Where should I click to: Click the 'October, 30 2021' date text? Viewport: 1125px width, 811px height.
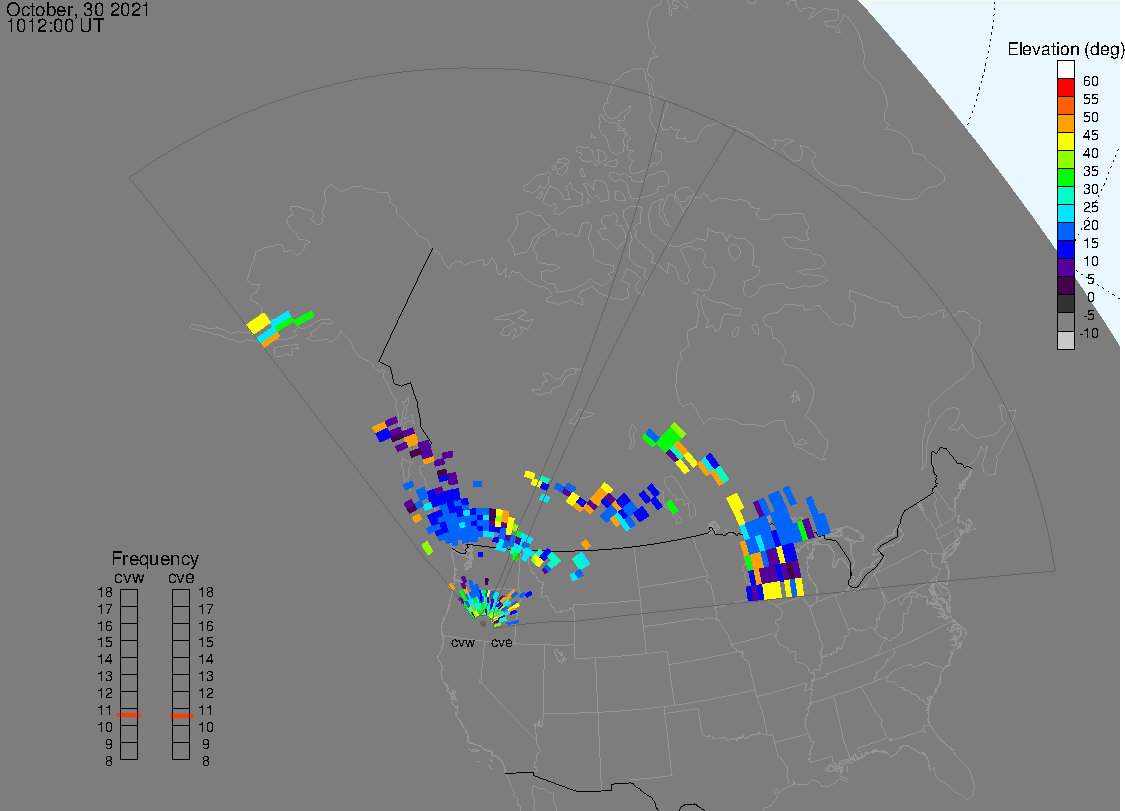click(77, 9)
